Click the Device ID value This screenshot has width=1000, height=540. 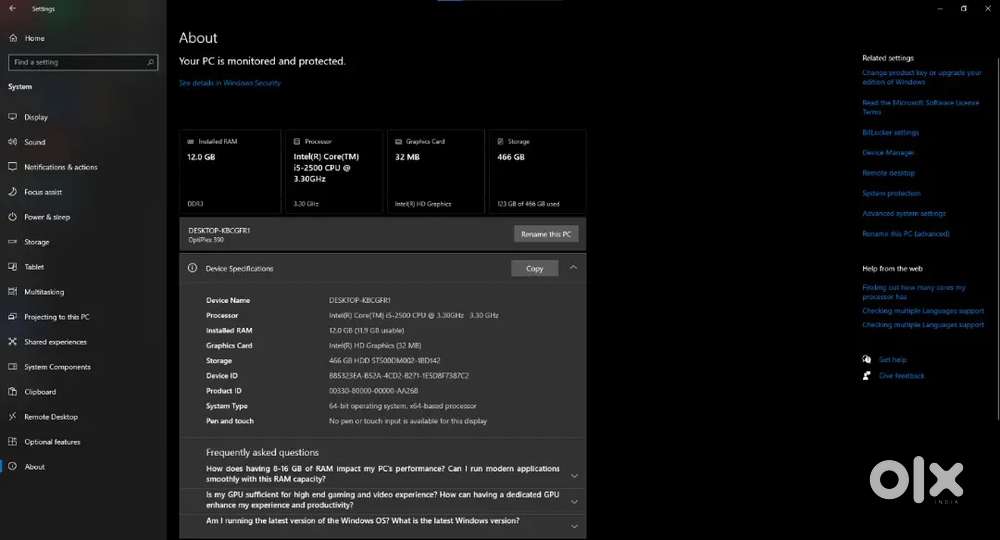coord(399,376)
